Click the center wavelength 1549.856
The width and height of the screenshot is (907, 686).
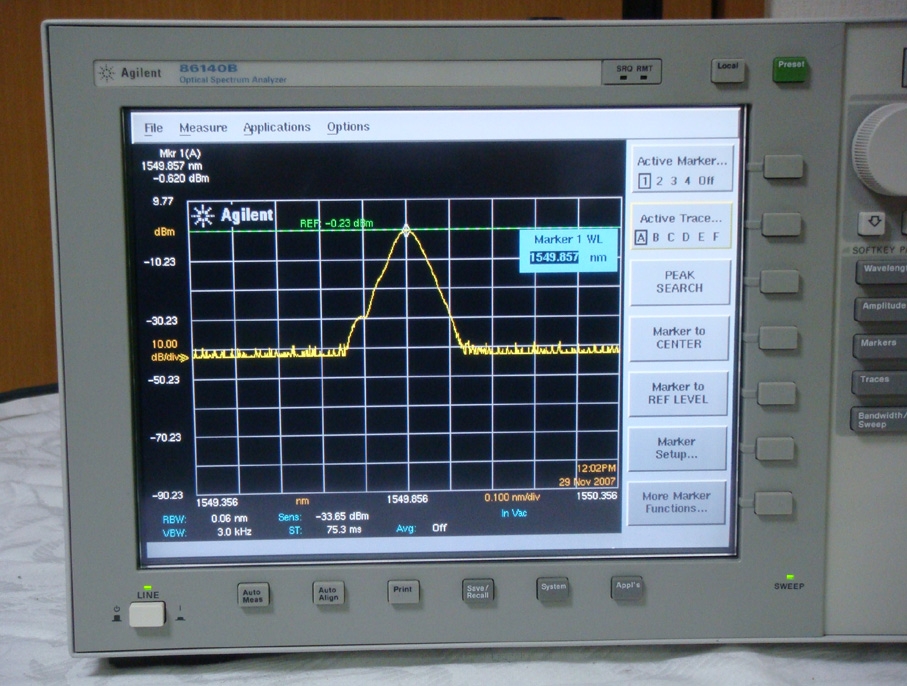pos(407,499)
